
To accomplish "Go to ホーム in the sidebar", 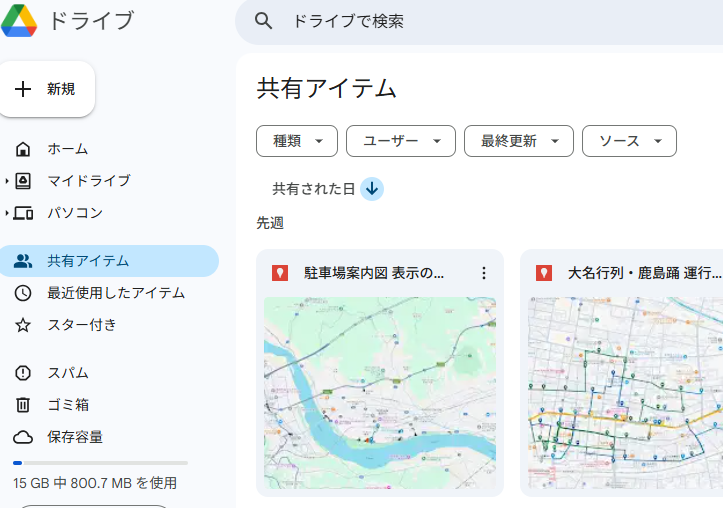I will click(x=67, y=149).
